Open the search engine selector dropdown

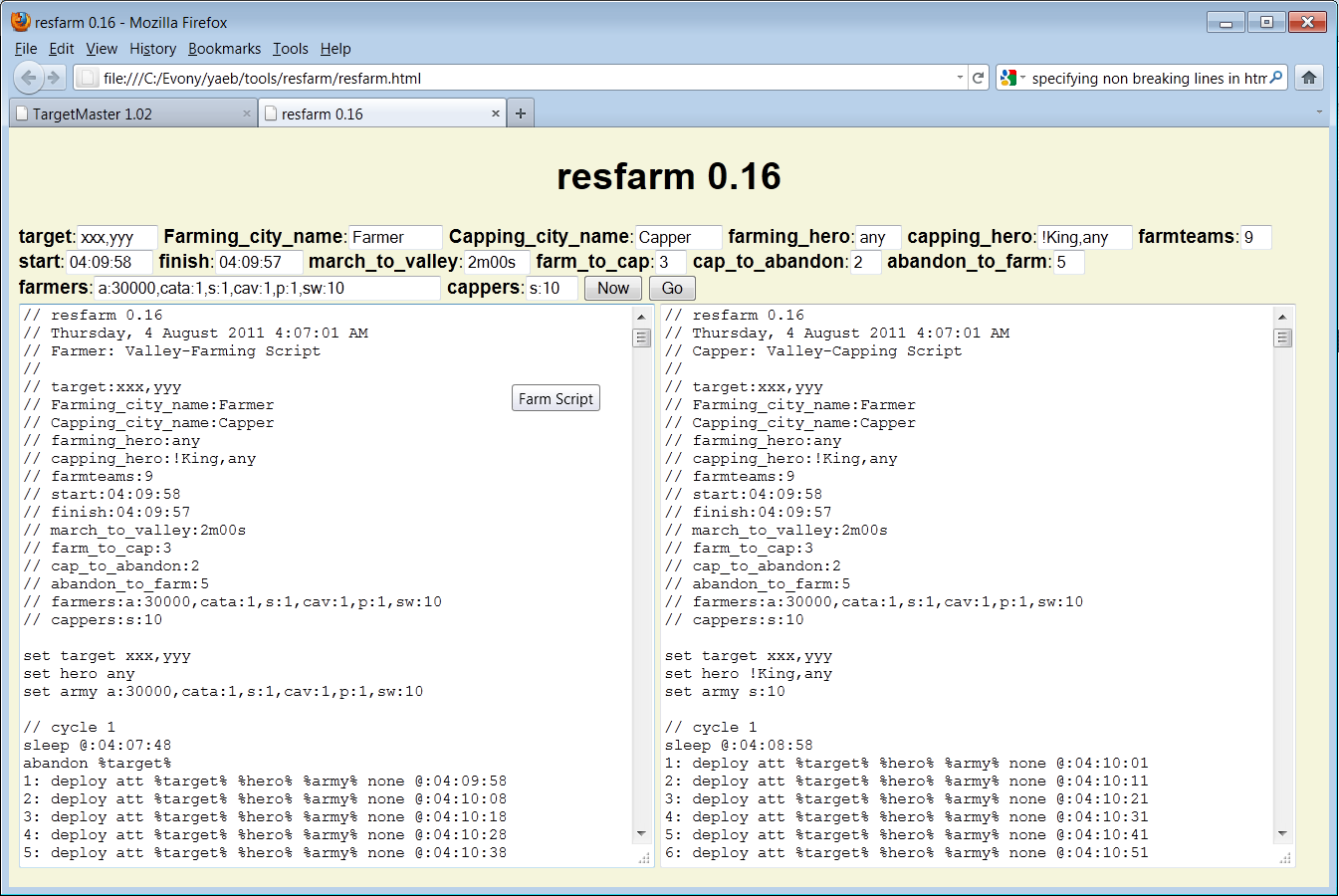[x=1011, y=78]
